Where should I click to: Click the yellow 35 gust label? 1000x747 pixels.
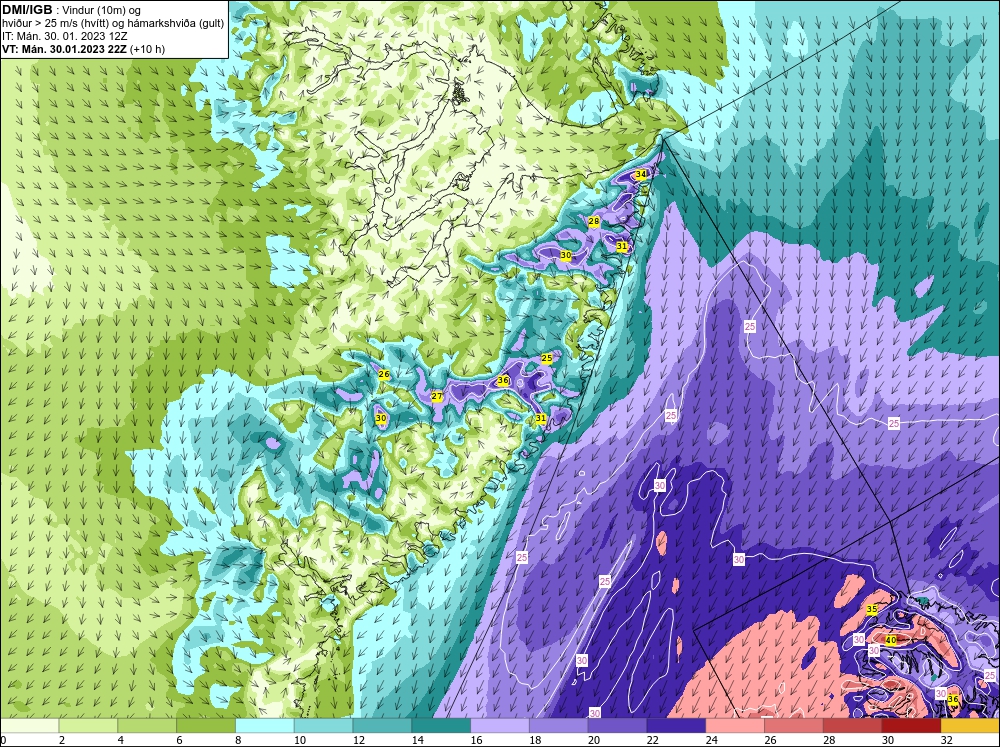(x=872, y=609)
